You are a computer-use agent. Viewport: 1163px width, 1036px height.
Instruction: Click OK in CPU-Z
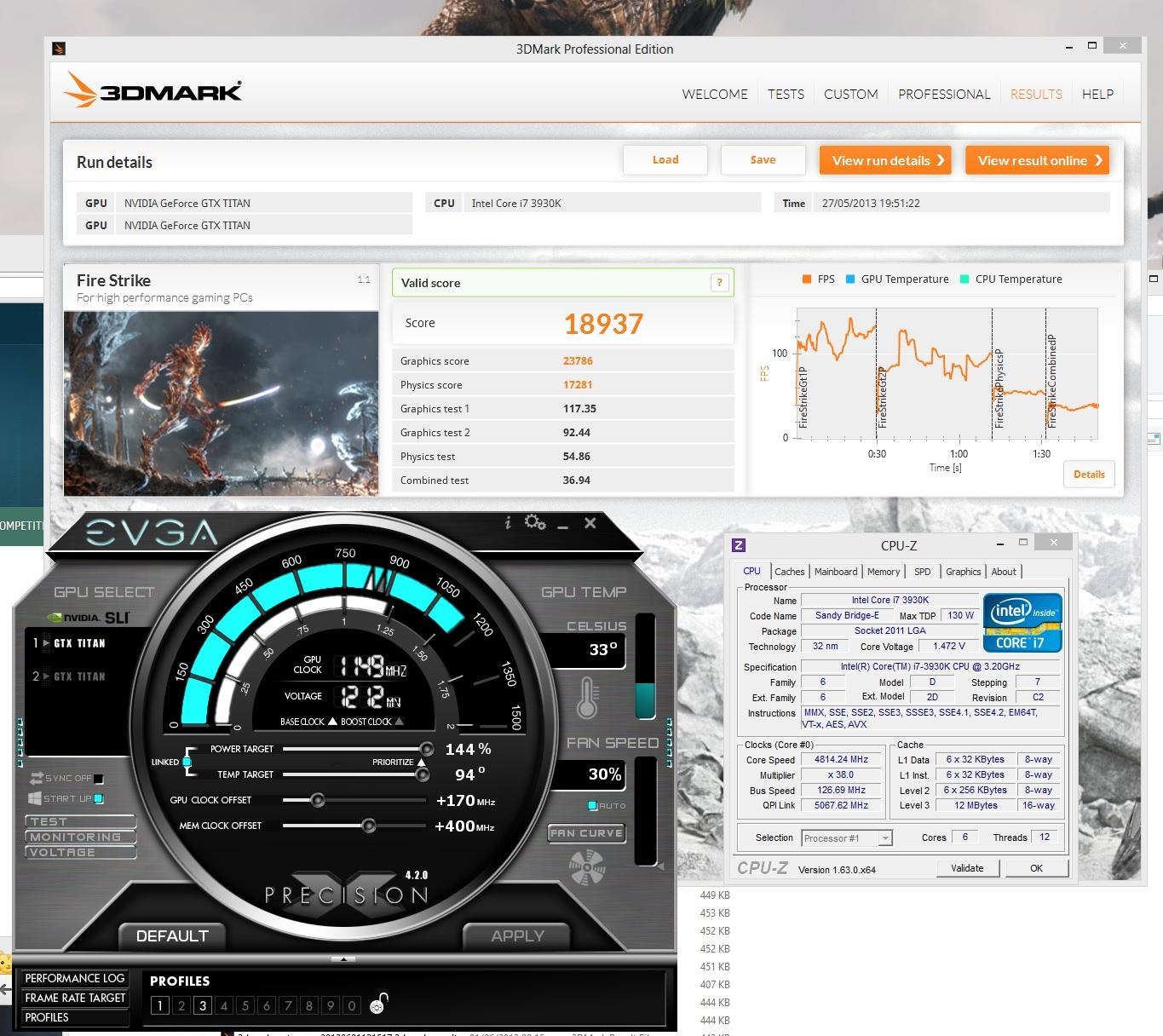pyautogui.click(x=1036, y=868)
